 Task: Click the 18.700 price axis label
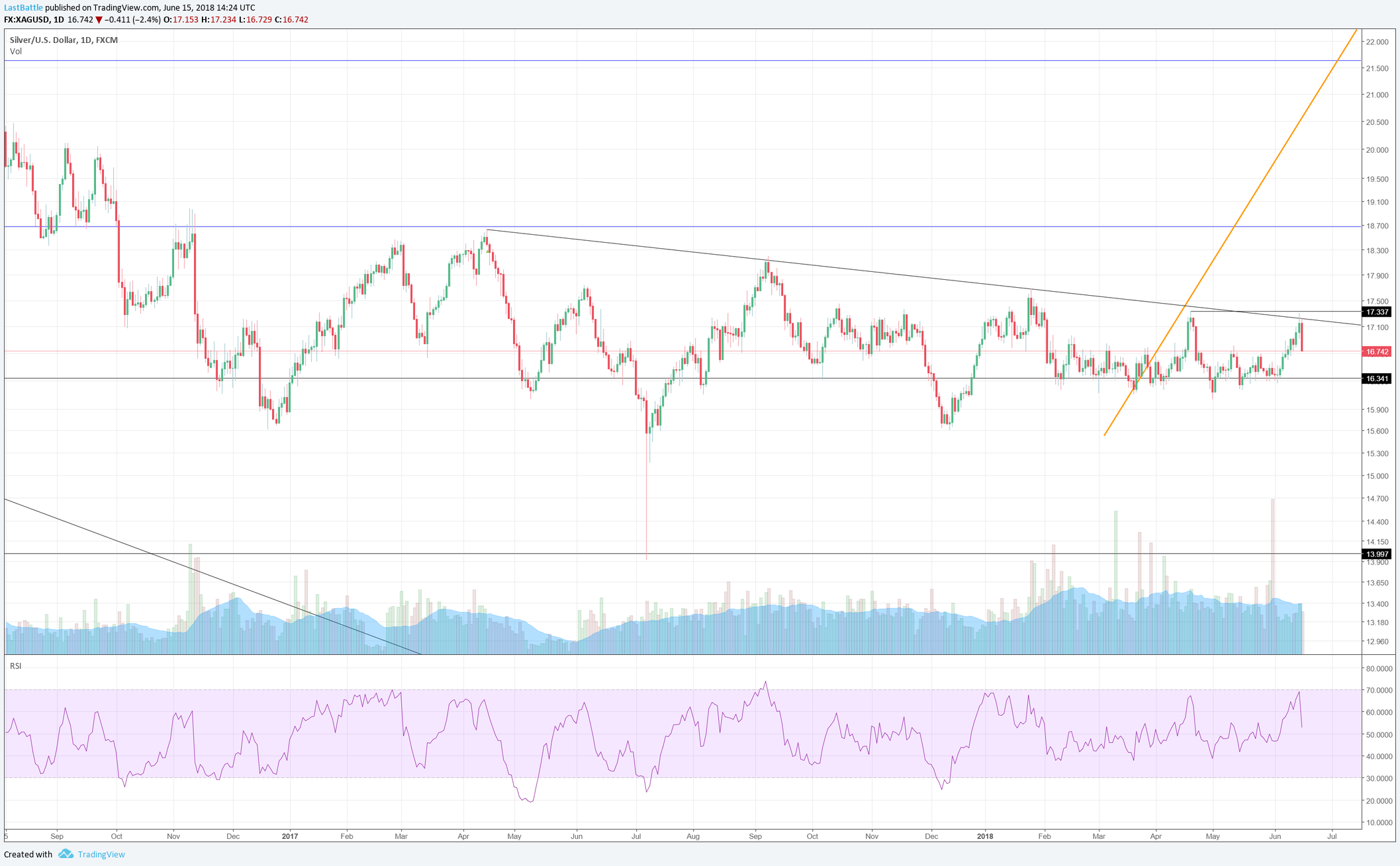click(x=1377, y=226)
